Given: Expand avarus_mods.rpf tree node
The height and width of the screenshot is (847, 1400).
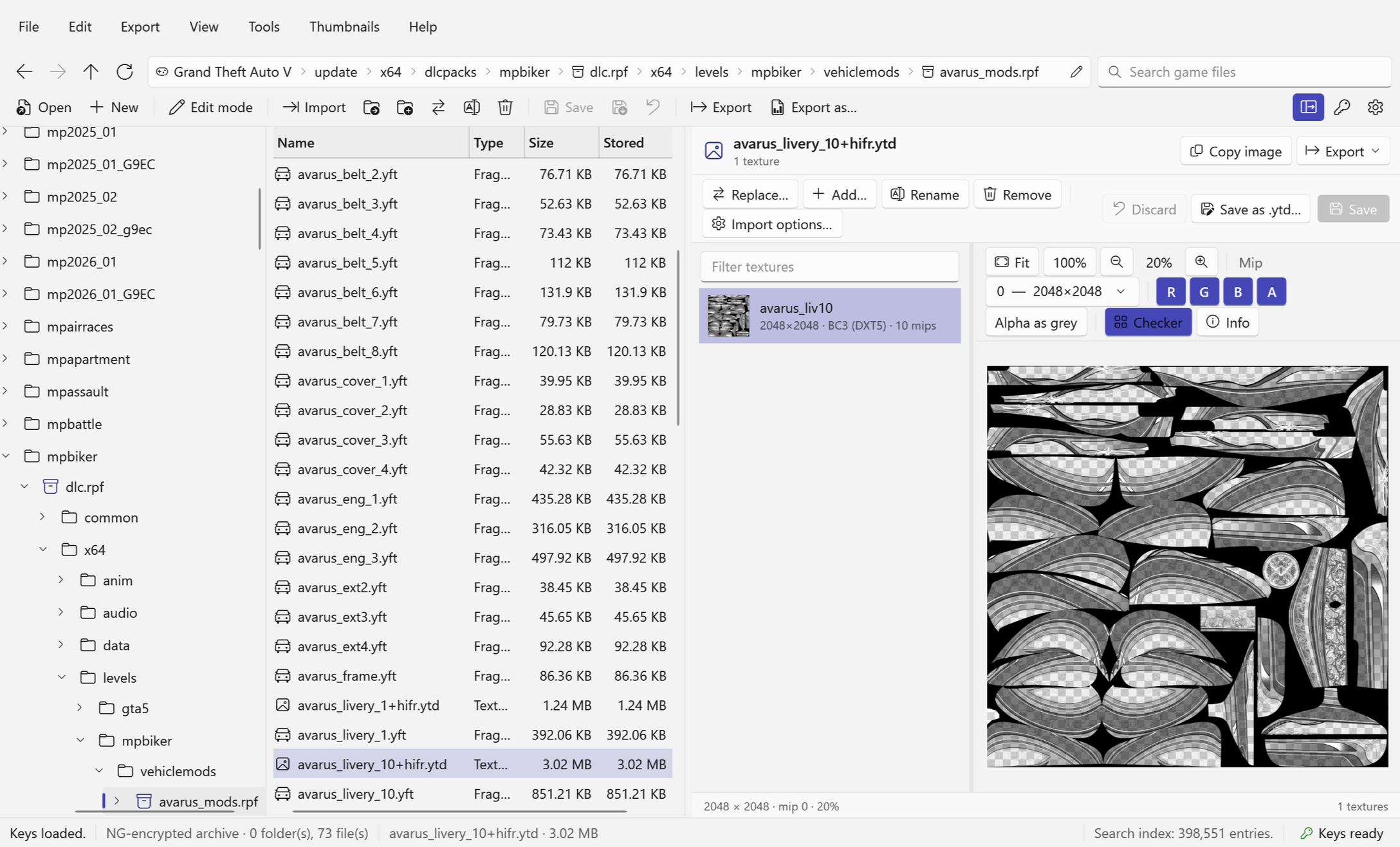Looking at the screenshot, I should click(116, 801).
